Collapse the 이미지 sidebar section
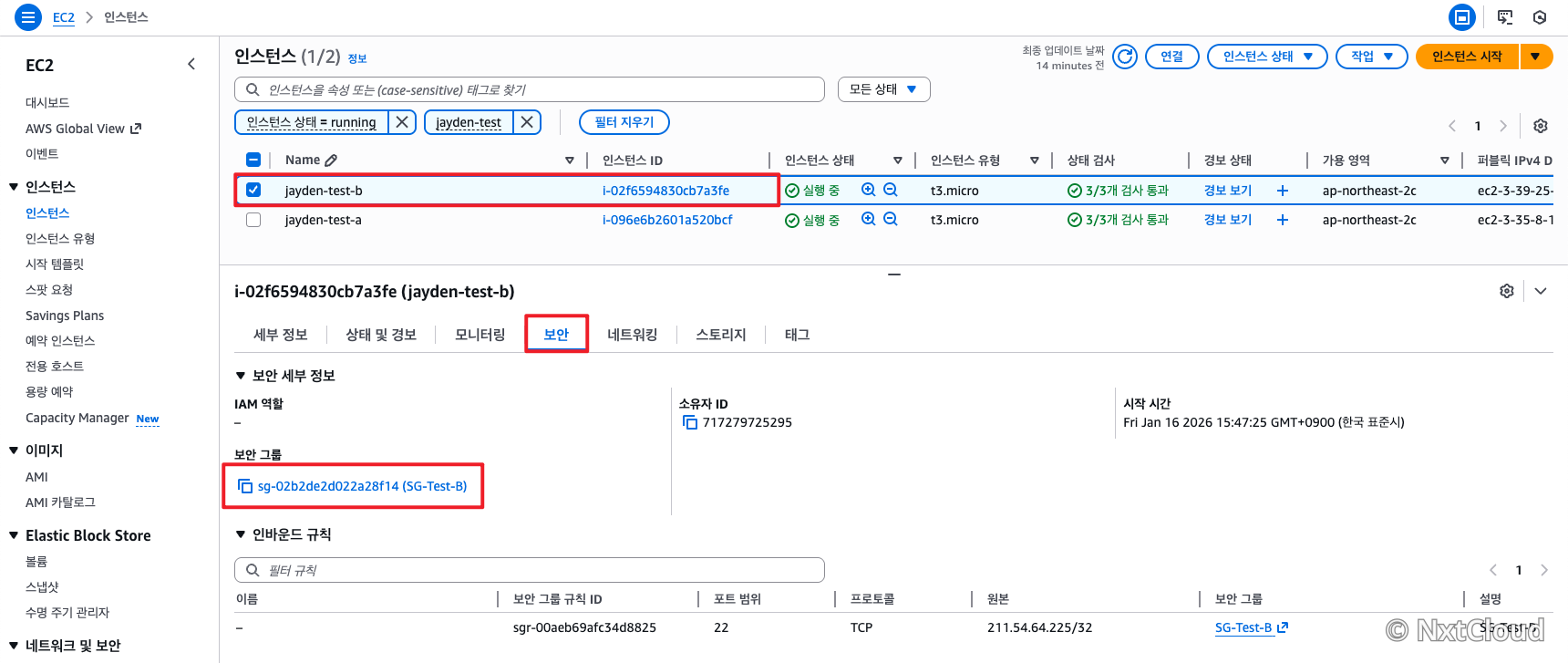Image resolution: width=1568 pixels, height=663 pixels. pos(14,451)
